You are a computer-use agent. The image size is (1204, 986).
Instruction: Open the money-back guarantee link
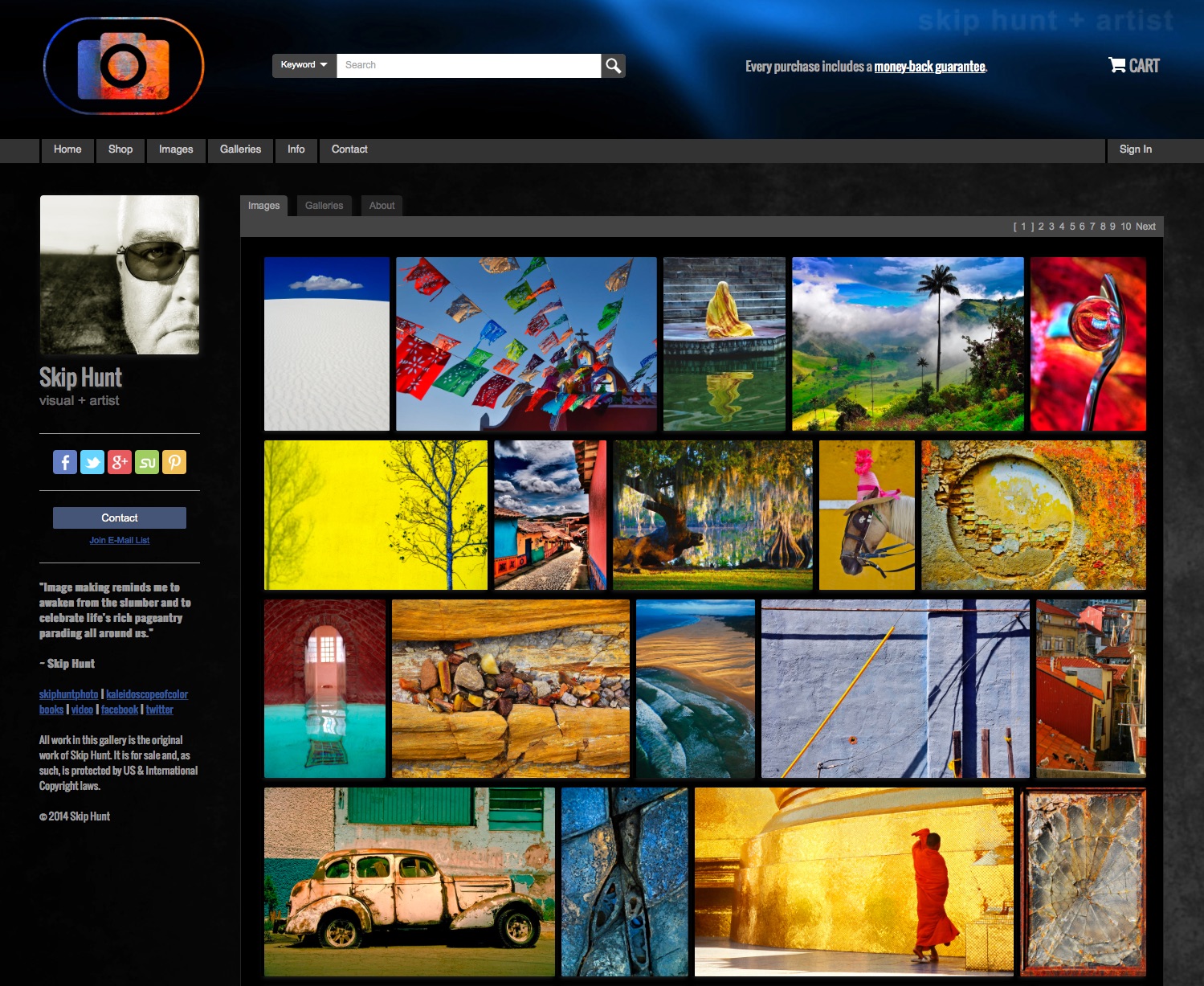(x=929, y=67)
